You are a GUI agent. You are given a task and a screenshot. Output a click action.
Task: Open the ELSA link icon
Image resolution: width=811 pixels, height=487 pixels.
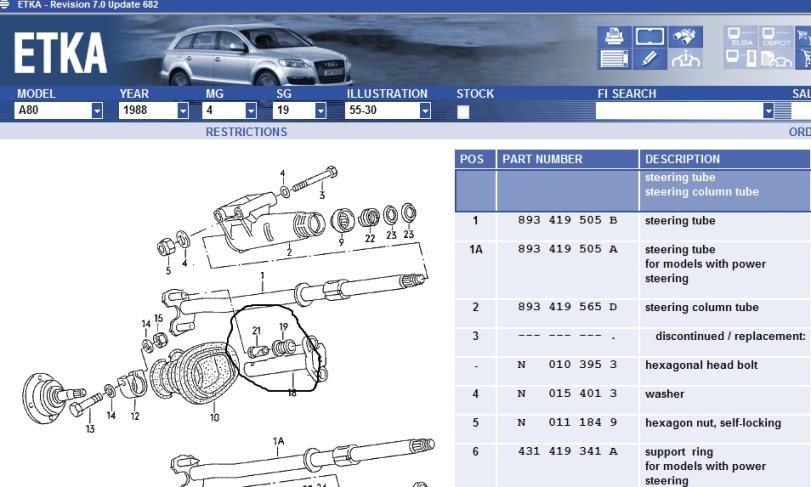(741, 37)
